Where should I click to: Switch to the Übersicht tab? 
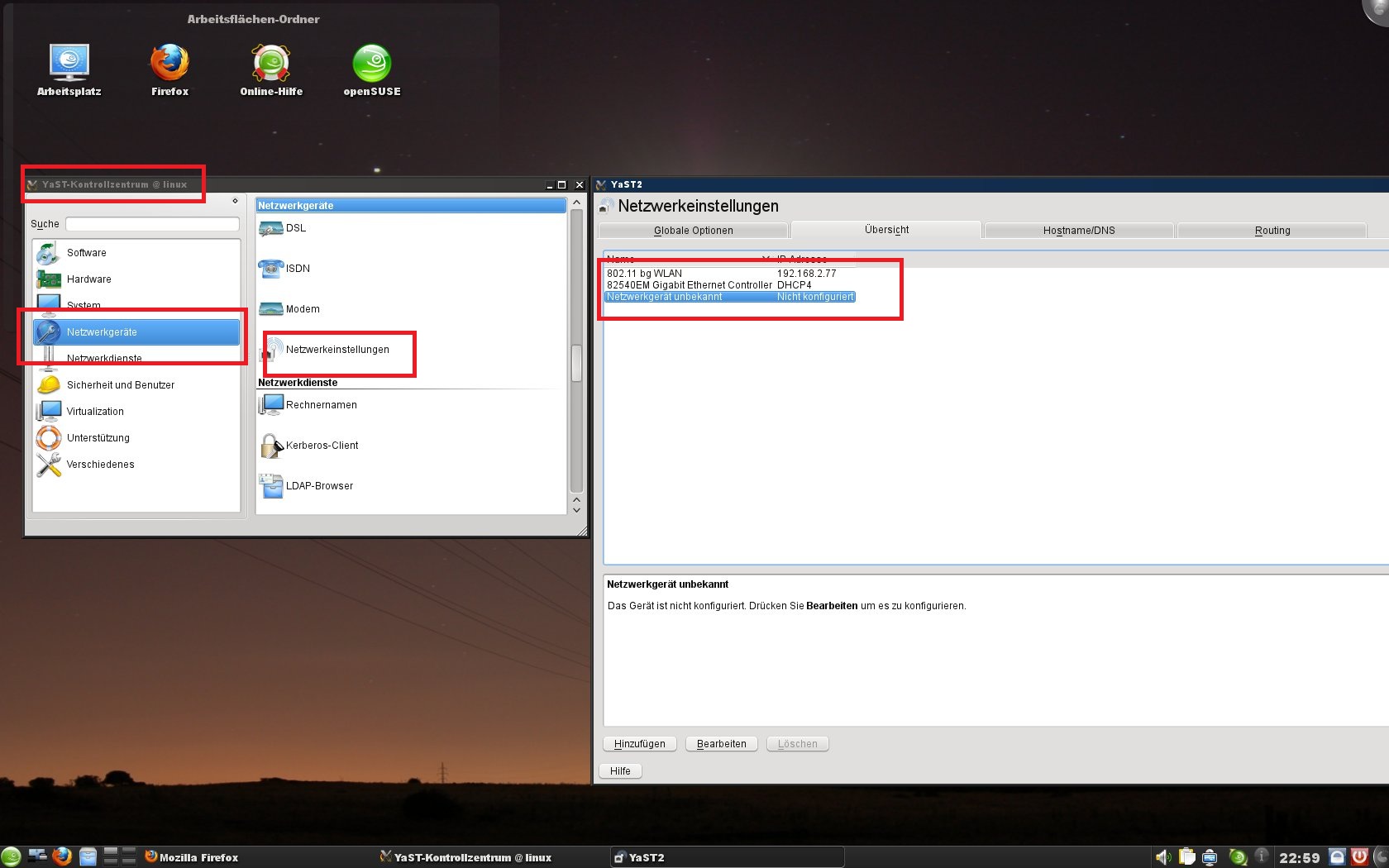coord(886,230)
